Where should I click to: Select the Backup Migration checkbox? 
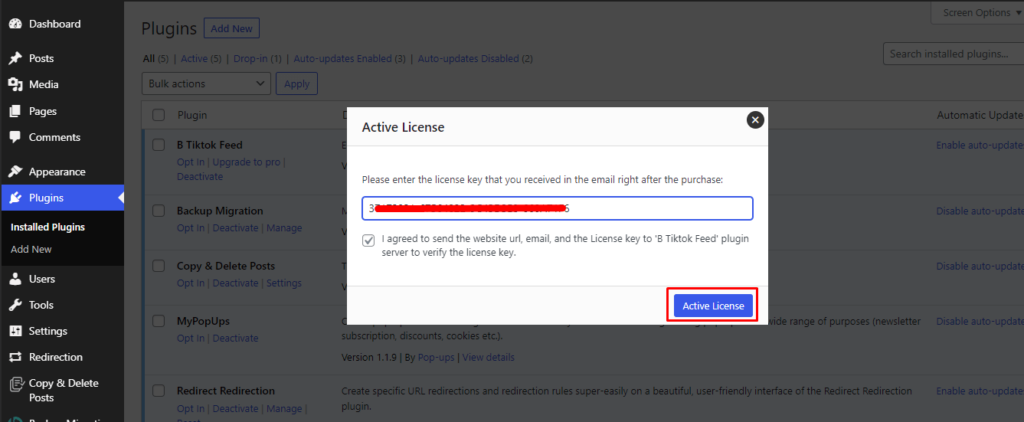click(x=158, y=211)
